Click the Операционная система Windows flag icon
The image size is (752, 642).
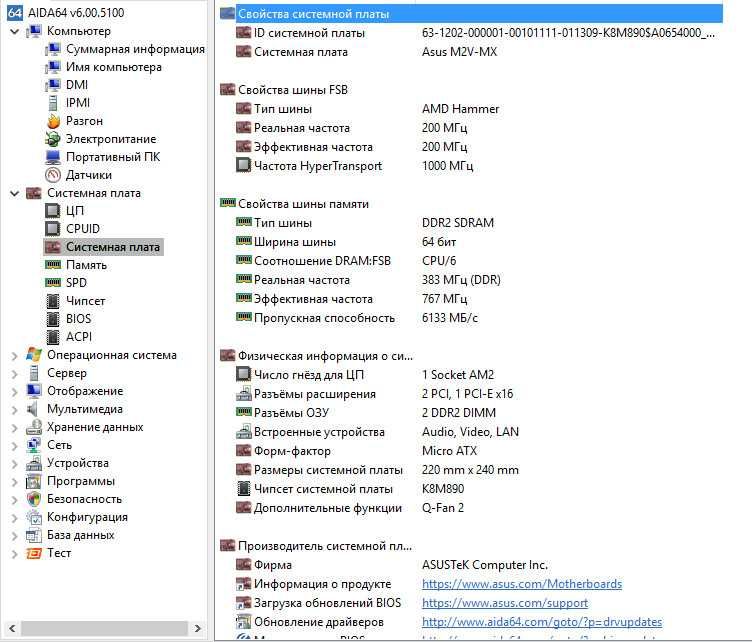coord(34,355)
